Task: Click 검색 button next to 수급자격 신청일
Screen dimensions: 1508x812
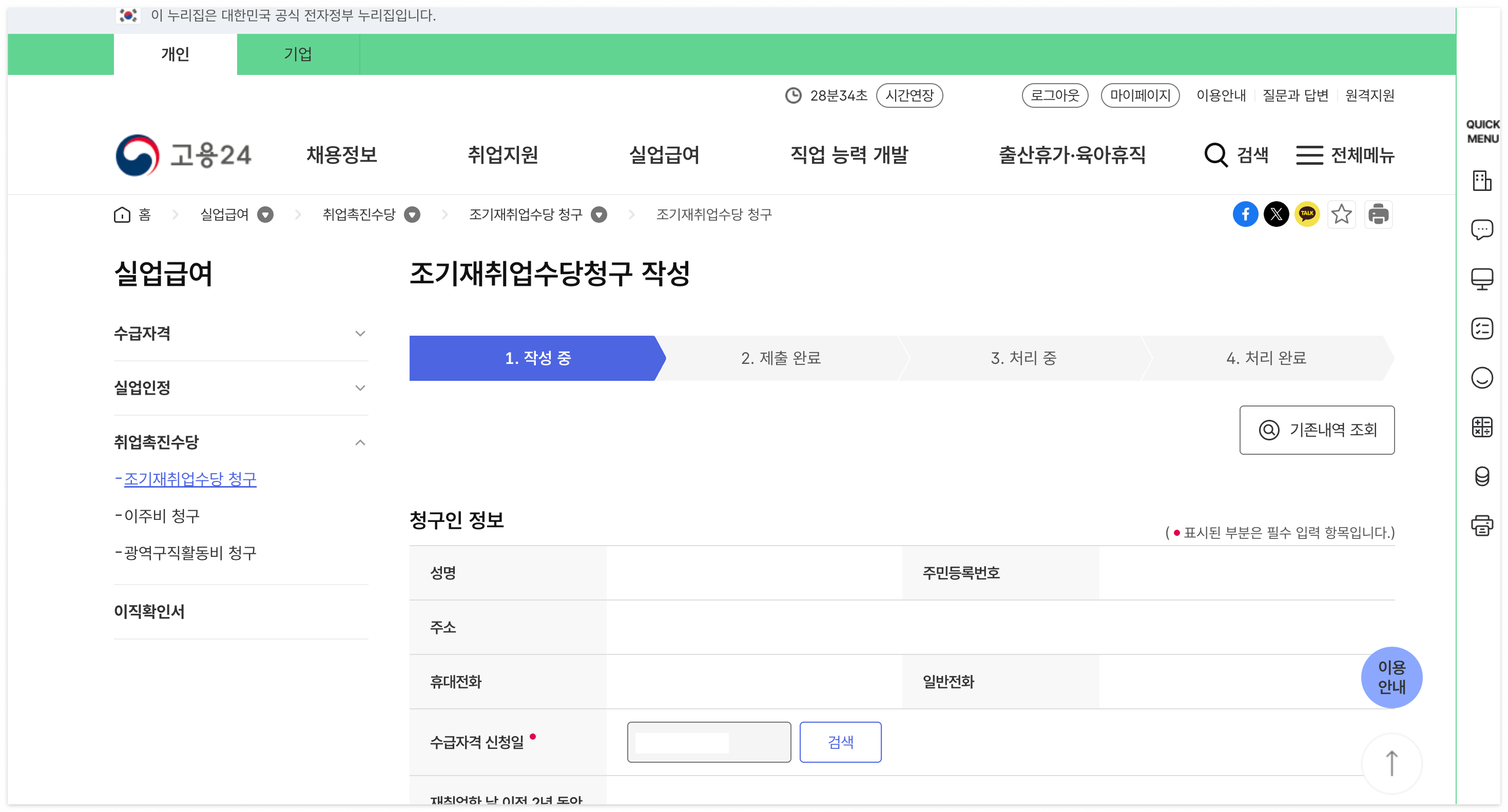Action: 840,742
